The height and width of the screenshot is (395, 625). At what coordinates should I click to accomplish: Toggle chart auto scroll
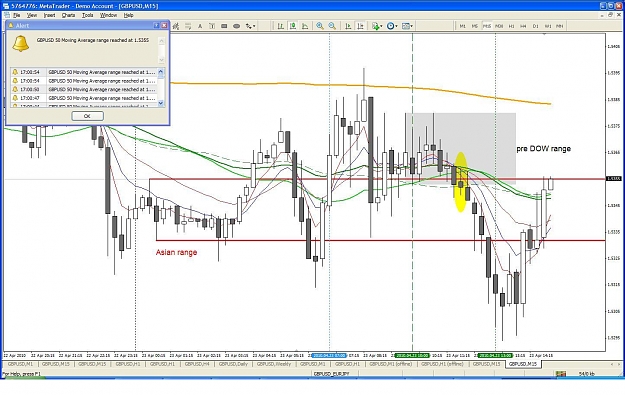[x=348, y=26]
